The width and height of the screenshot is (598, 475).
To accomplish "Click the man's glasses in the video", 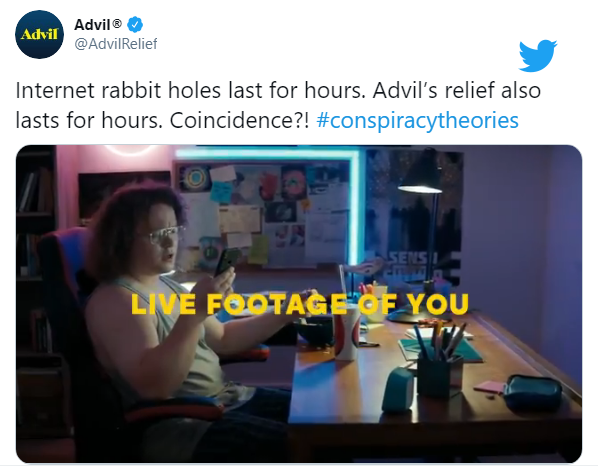I will (x=164, y=235).
